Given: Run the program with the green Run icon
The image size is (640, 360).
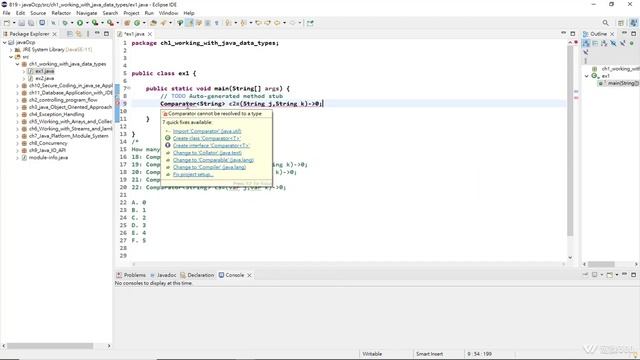Looking at the screenshot, I should click(x=80, y=23).
